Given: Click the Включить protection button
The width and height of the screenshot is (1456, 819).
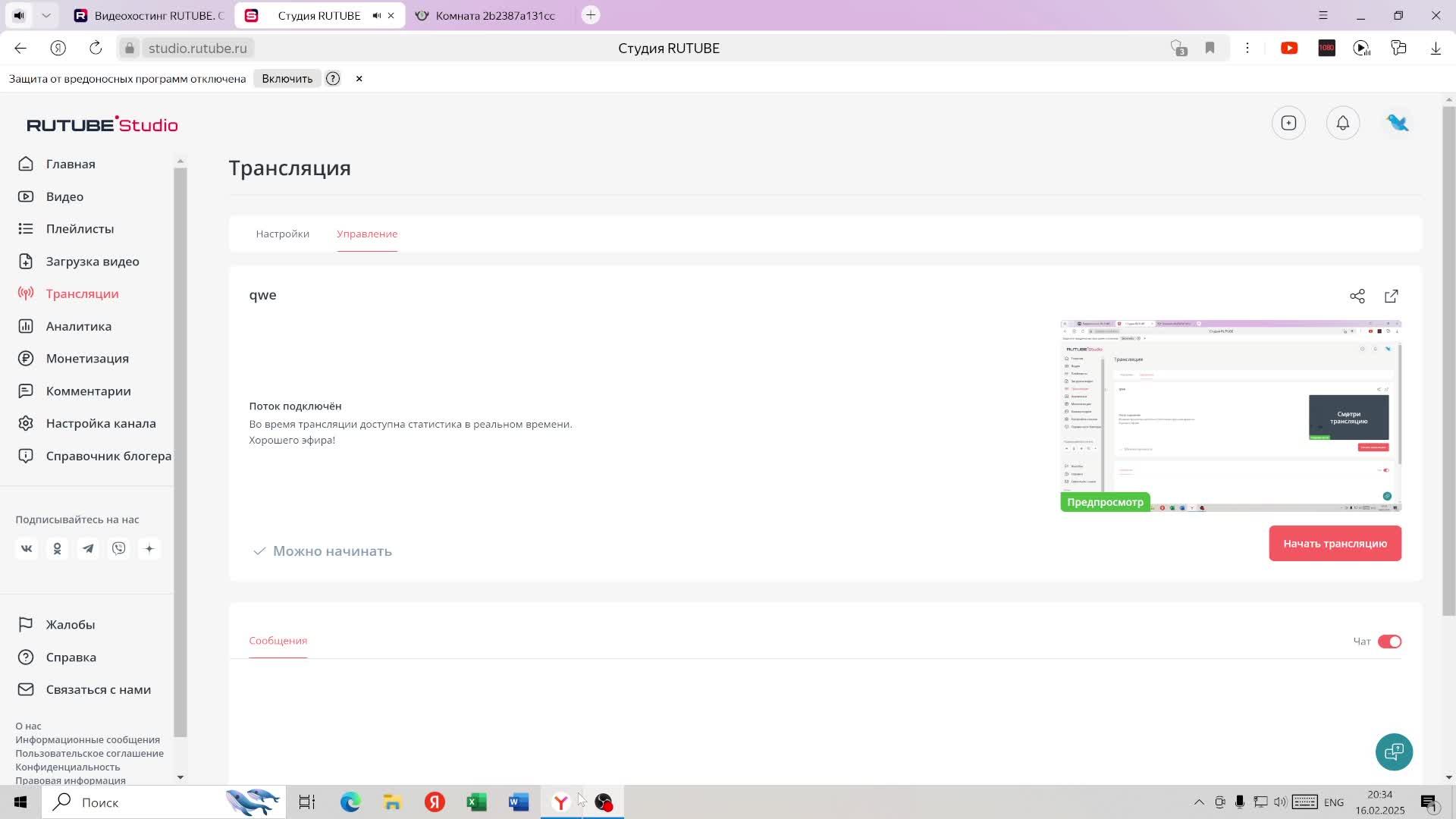Looking at the screenshot, I should pyautogui.click(x=287, y=79).
